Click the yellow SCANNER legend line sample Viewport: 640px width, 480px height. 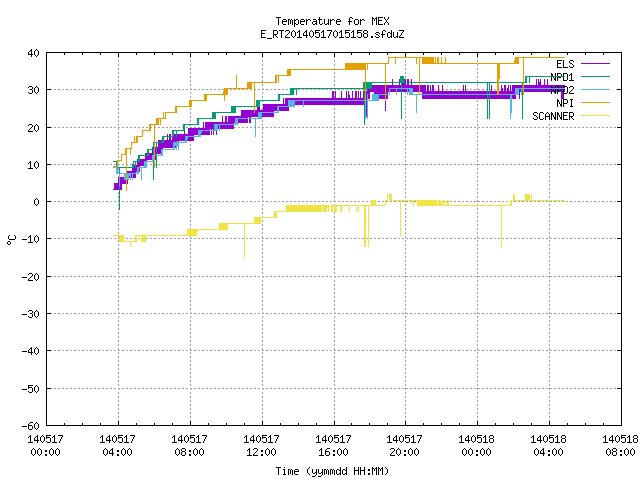[595, 116]
